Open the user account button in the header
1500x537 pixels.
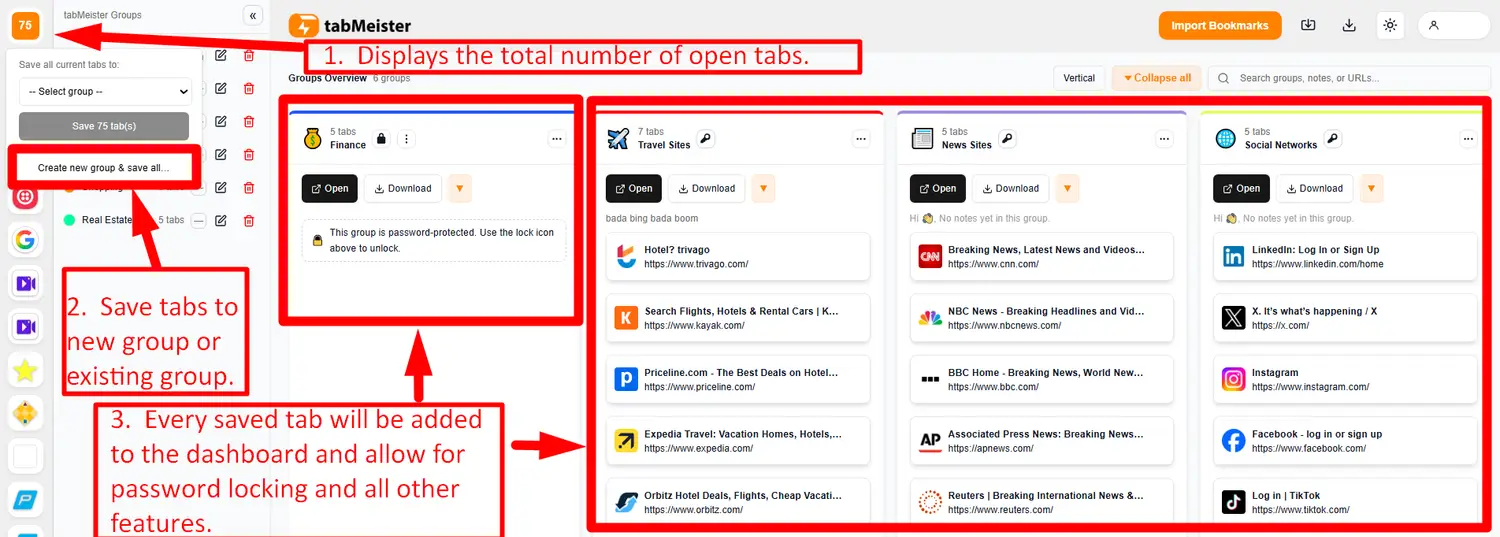click(1453, 26)
